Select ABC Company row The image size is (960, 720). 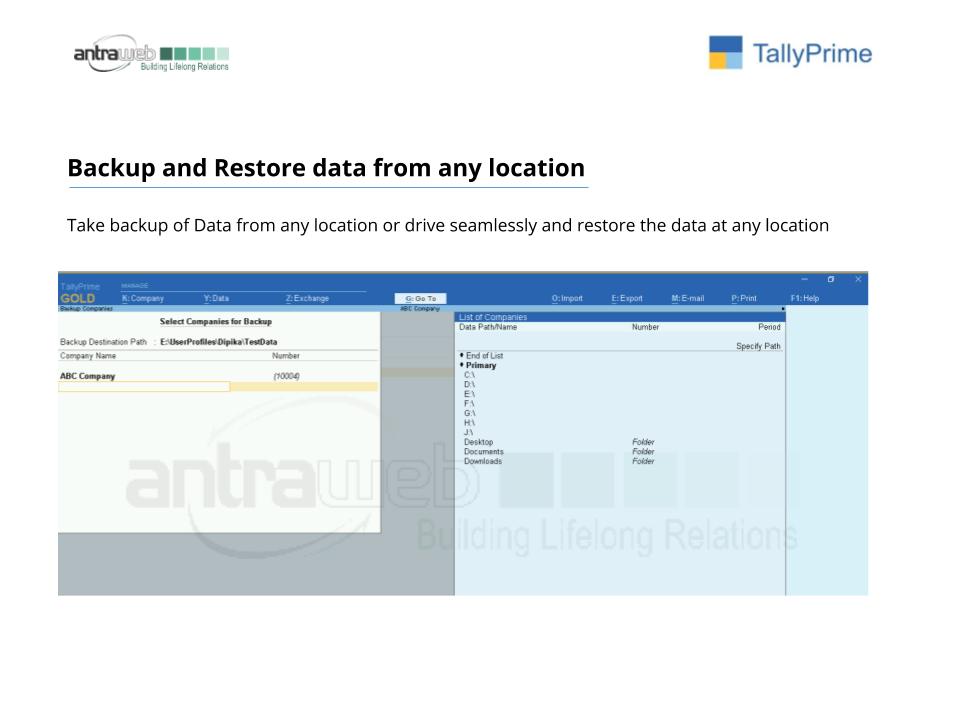(x=218, y=376)
